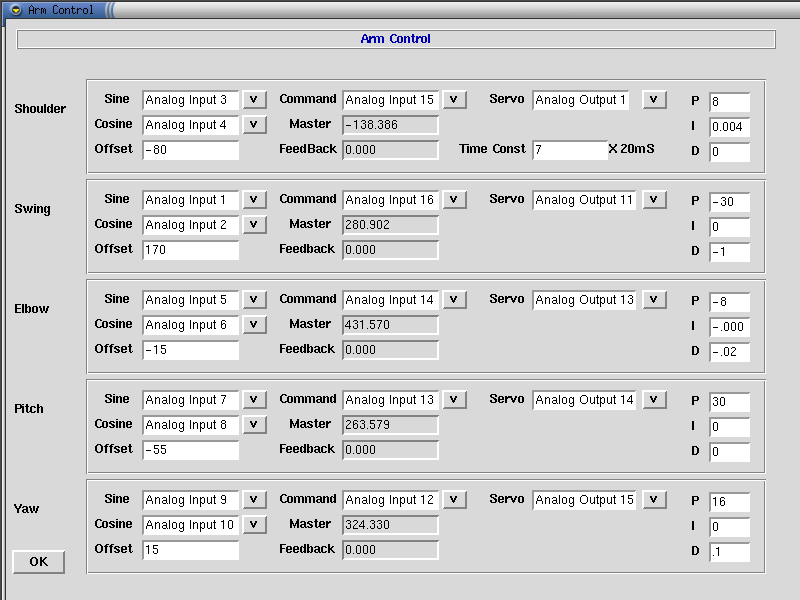Expand the Shoulder Sine input dropdown
800x600 pixels.
pyautogui.click(x=254, y=99)
